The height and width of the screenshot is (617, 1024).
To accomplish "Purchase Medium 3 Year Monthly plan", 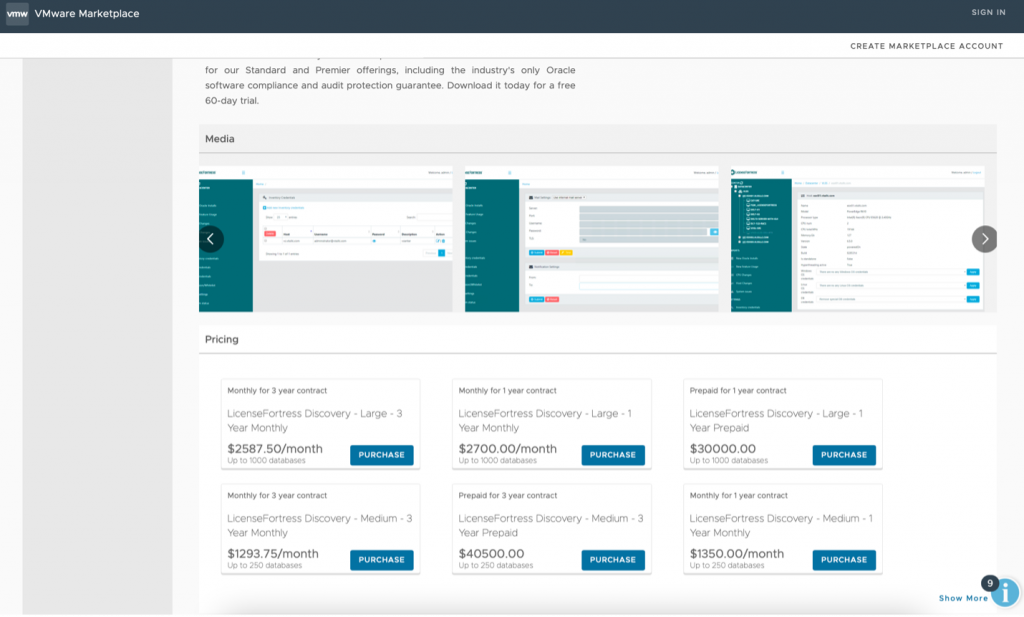I will point(381,560).
